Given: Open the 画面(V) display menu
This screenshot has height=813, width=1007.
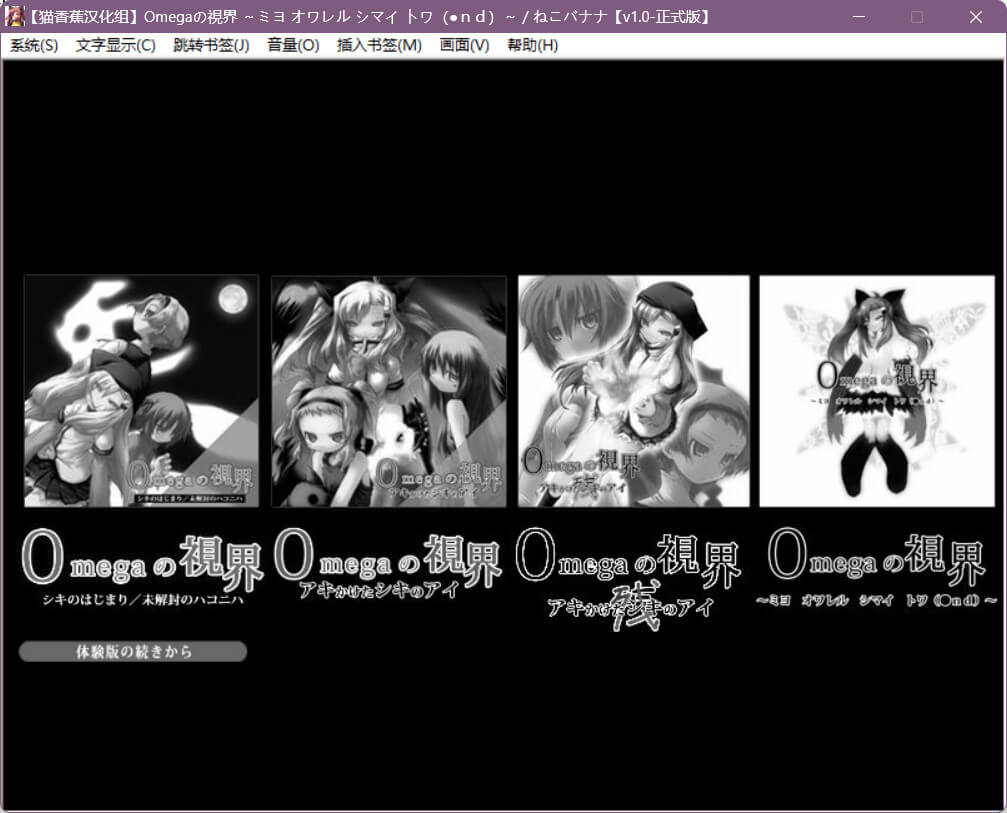Looking at the screenshot, I should pos(464,45).
